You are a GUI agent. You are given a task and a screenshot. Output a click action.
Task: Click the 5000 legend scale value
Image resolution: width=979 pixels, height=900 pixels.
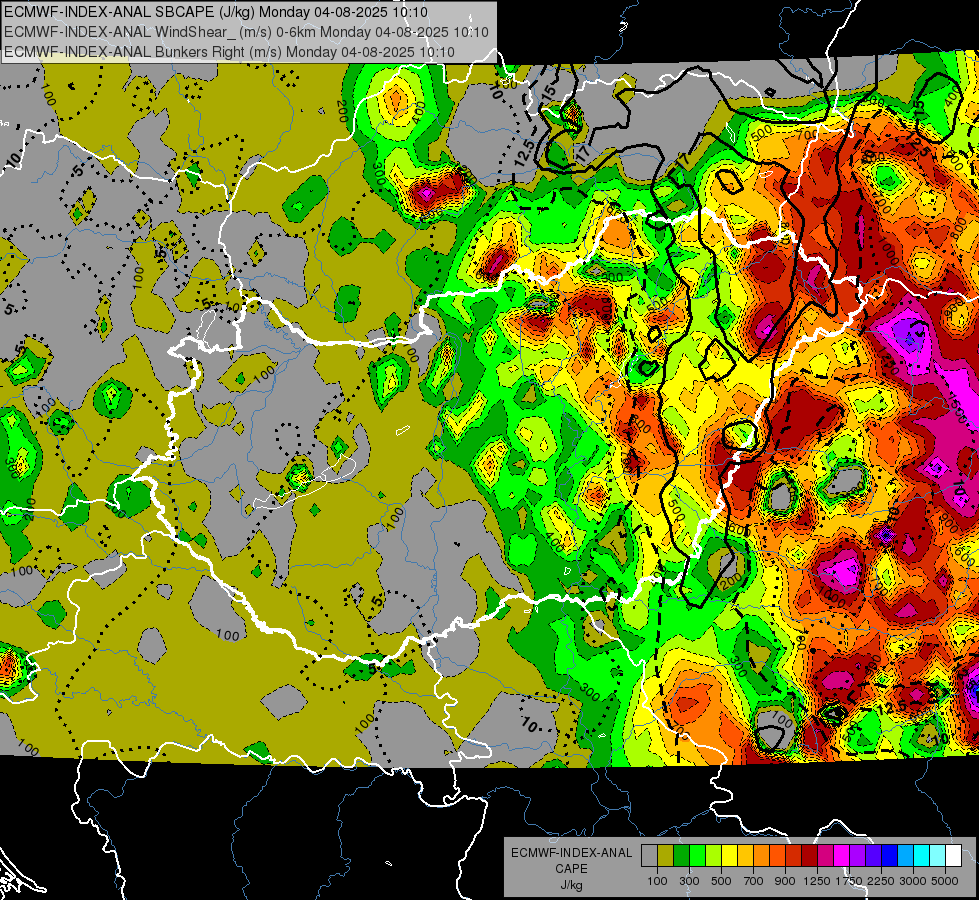[x=945, y=881]
